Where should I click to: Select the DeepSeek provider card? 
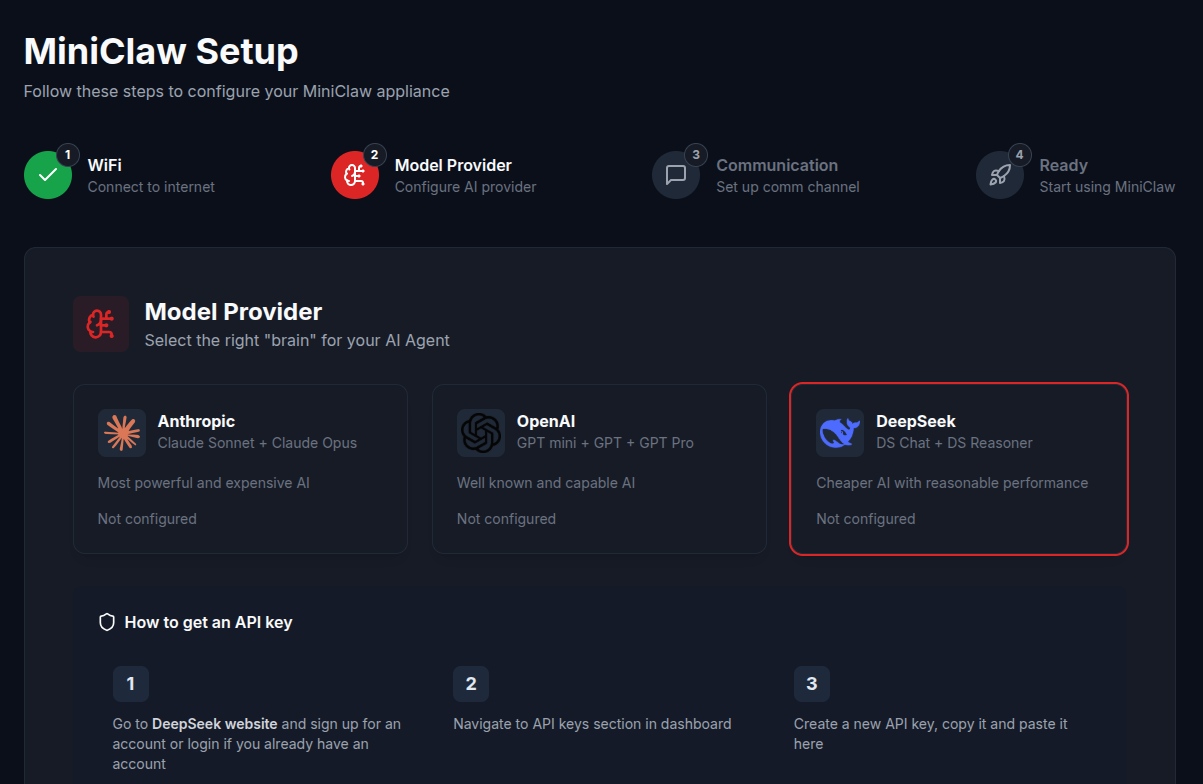(x=959, y=469)
